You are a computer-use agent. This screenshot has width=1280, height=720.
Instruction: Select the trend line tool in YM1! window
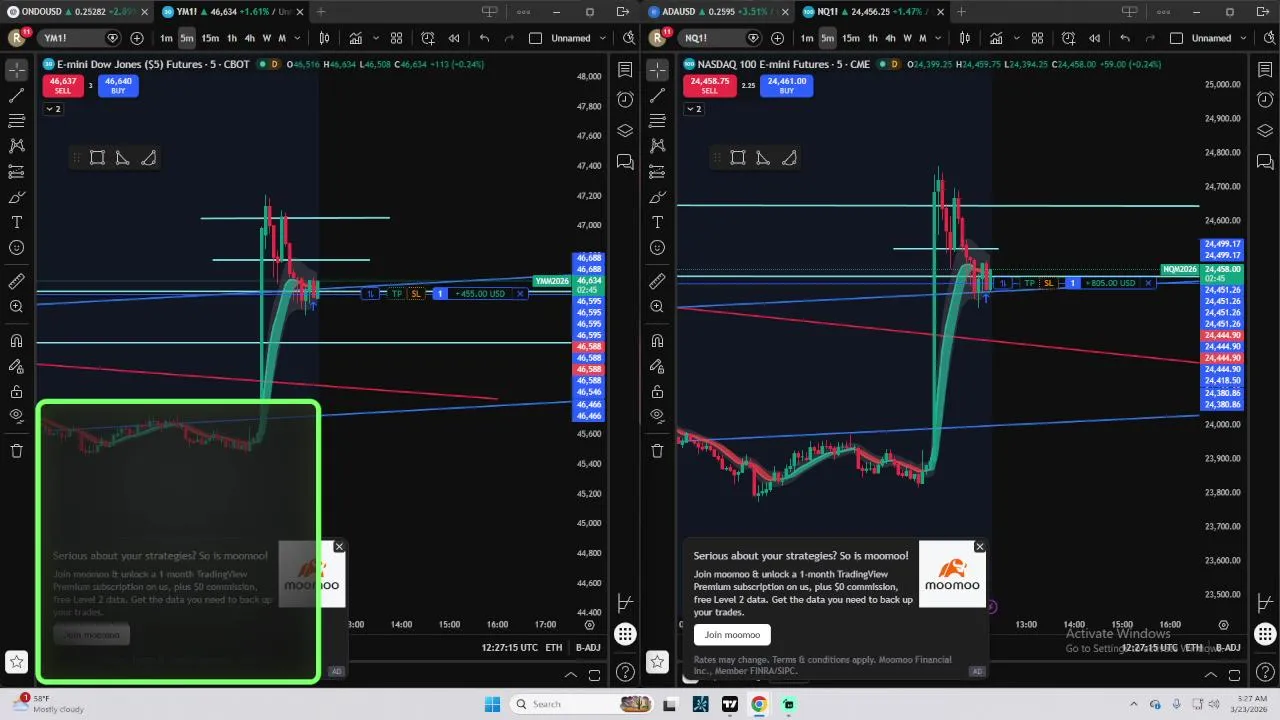click(17, 96)
